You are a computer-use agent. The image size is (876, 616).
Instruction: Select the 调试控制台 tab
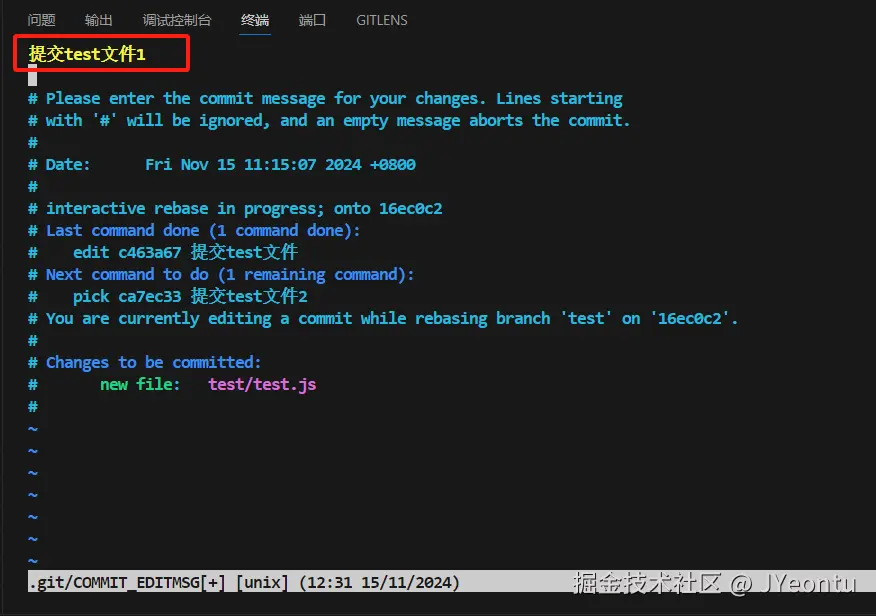tap(177, 20)
